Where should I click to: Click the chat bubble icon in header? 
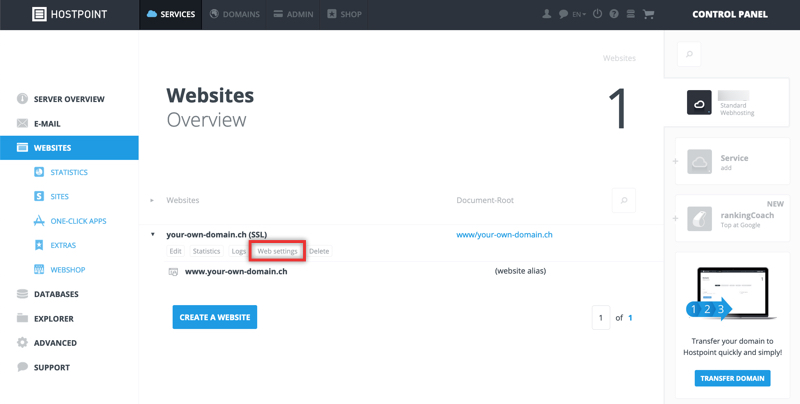pos(563,14)
